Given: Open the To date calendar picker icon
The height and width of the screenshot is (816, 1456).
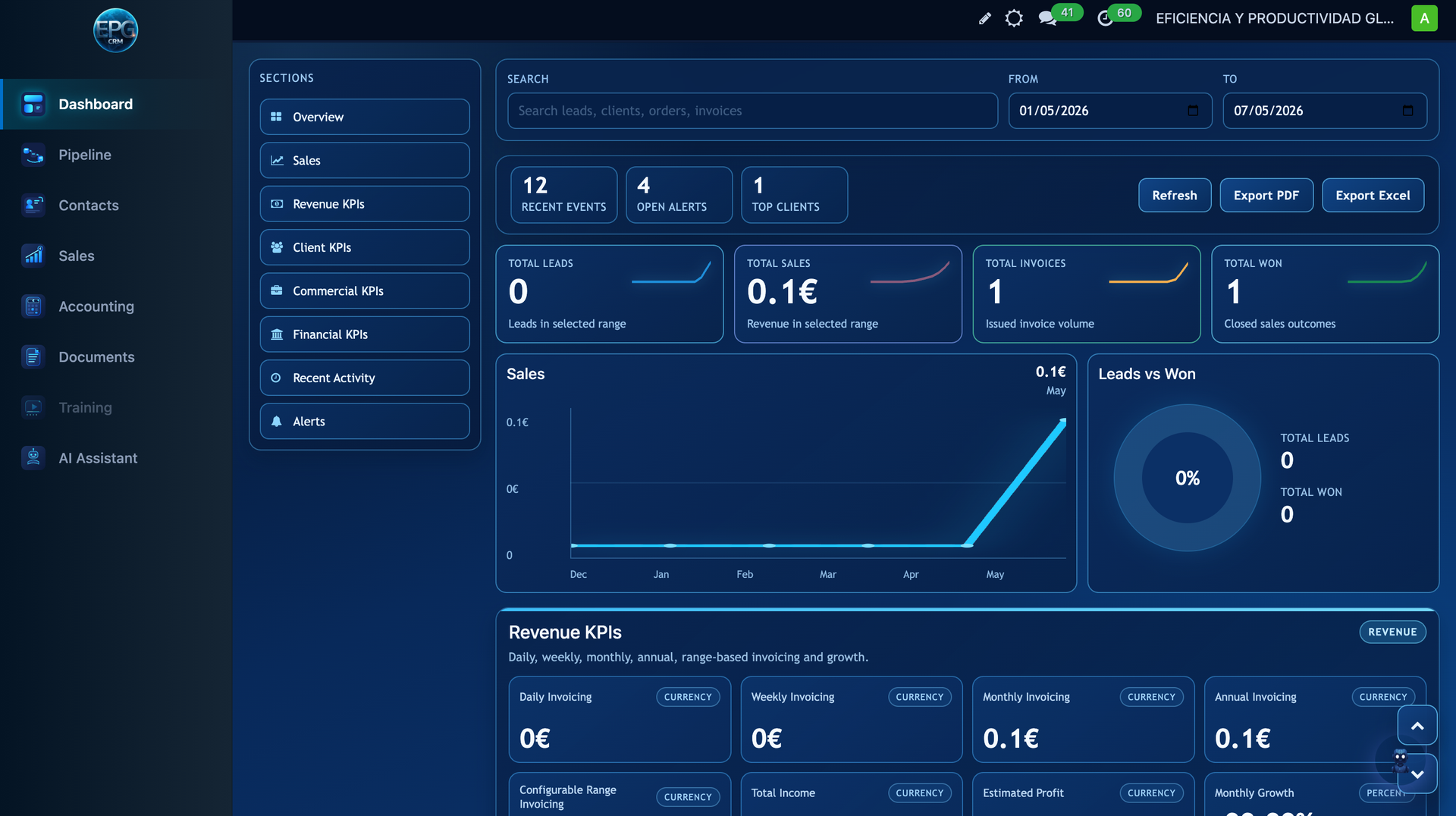Looking at the screenshot, I should 1407,111.
